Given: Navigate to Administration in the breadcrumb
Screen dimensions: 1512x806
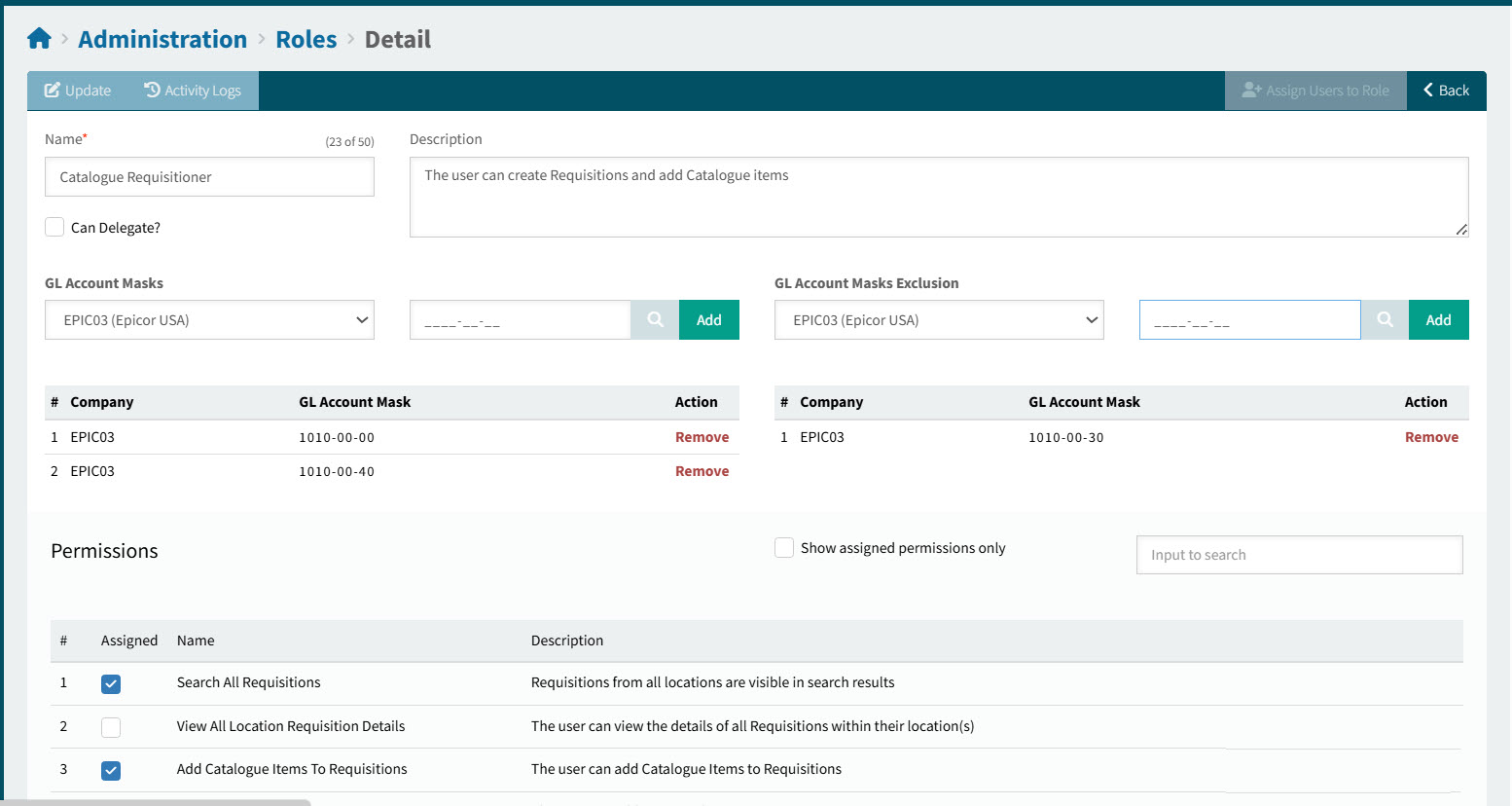Looking at the screenshot, I should 162,40.
